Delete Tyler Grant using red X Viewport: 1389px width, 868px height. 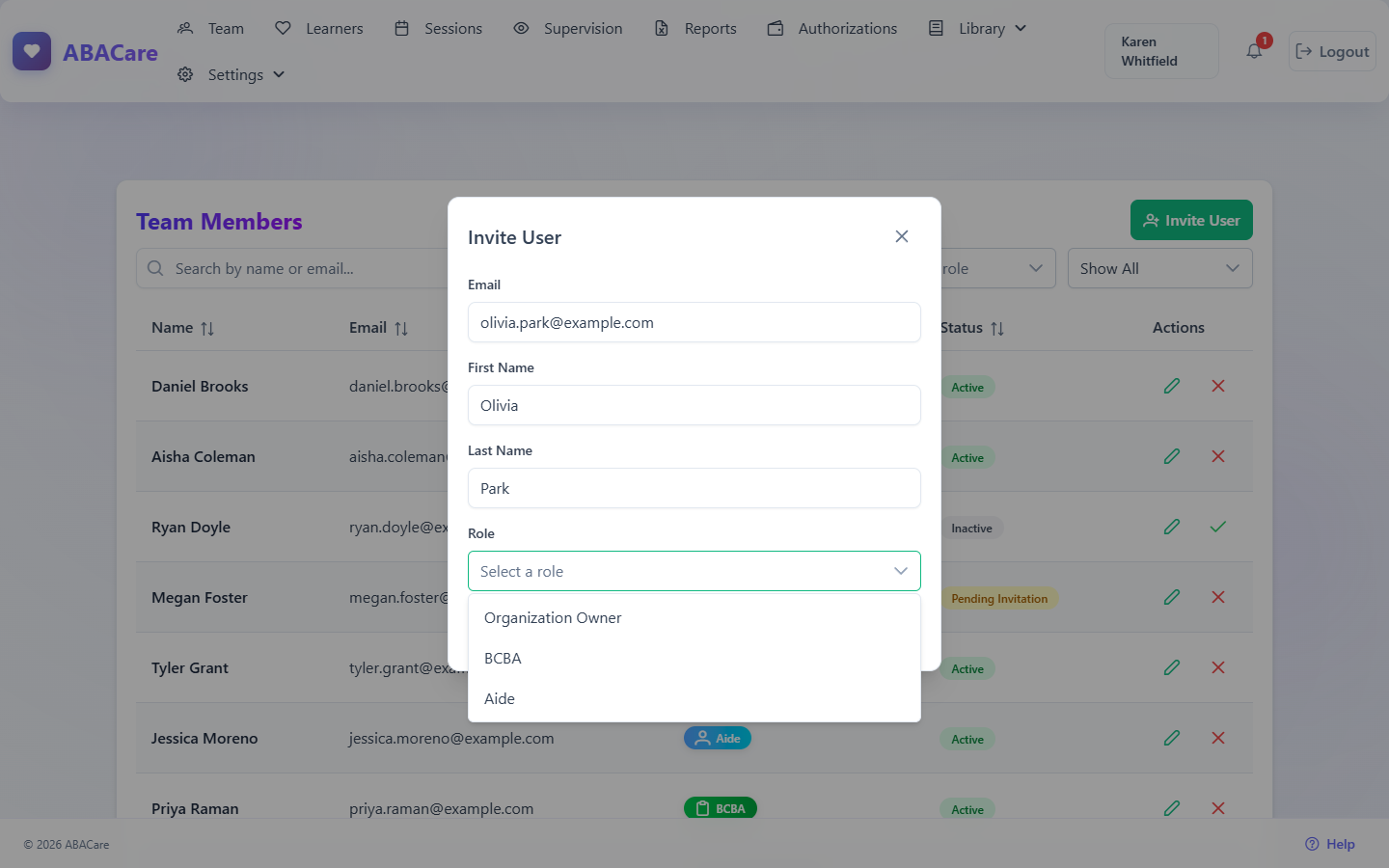pos(1218,667)
